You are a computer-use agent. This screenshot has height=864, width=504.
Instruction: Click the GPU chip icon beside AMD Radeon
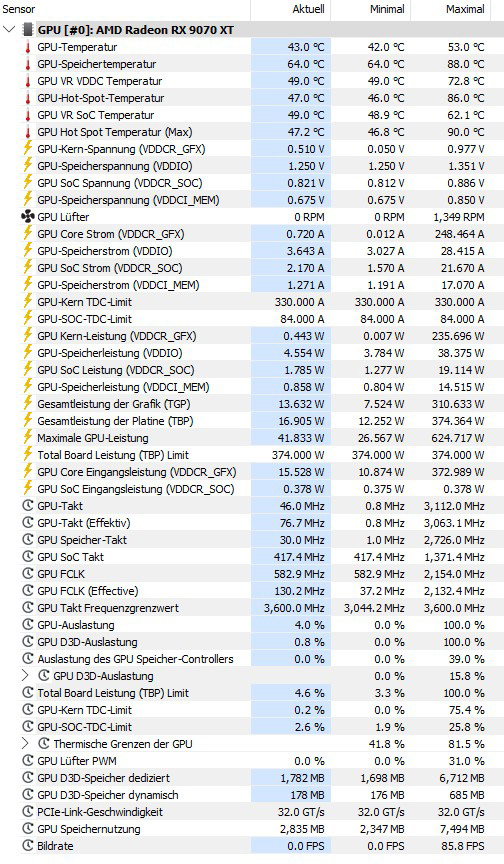(28, 30)
